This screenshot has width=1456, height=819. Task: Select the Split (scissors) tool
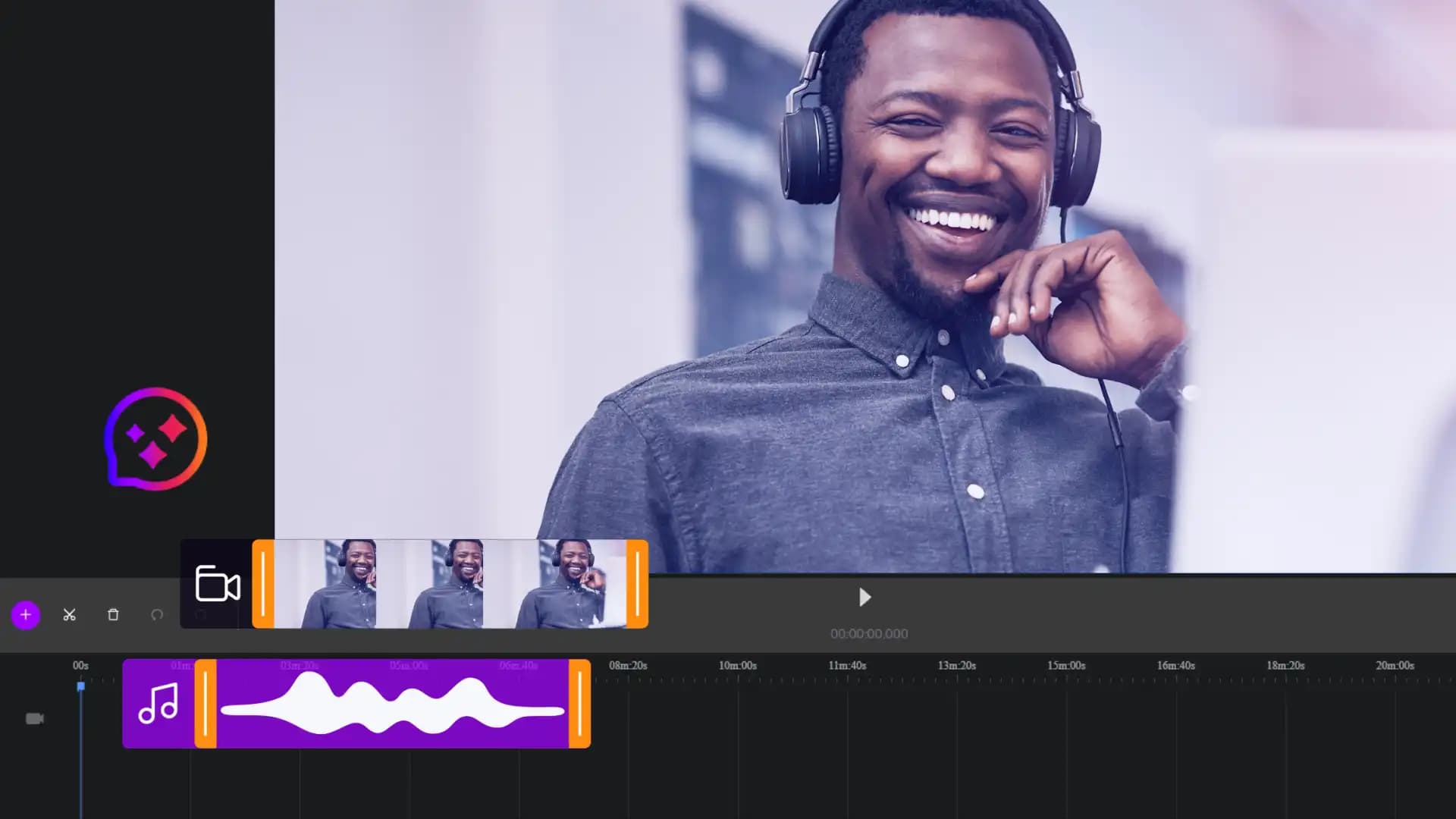(69, 615)
